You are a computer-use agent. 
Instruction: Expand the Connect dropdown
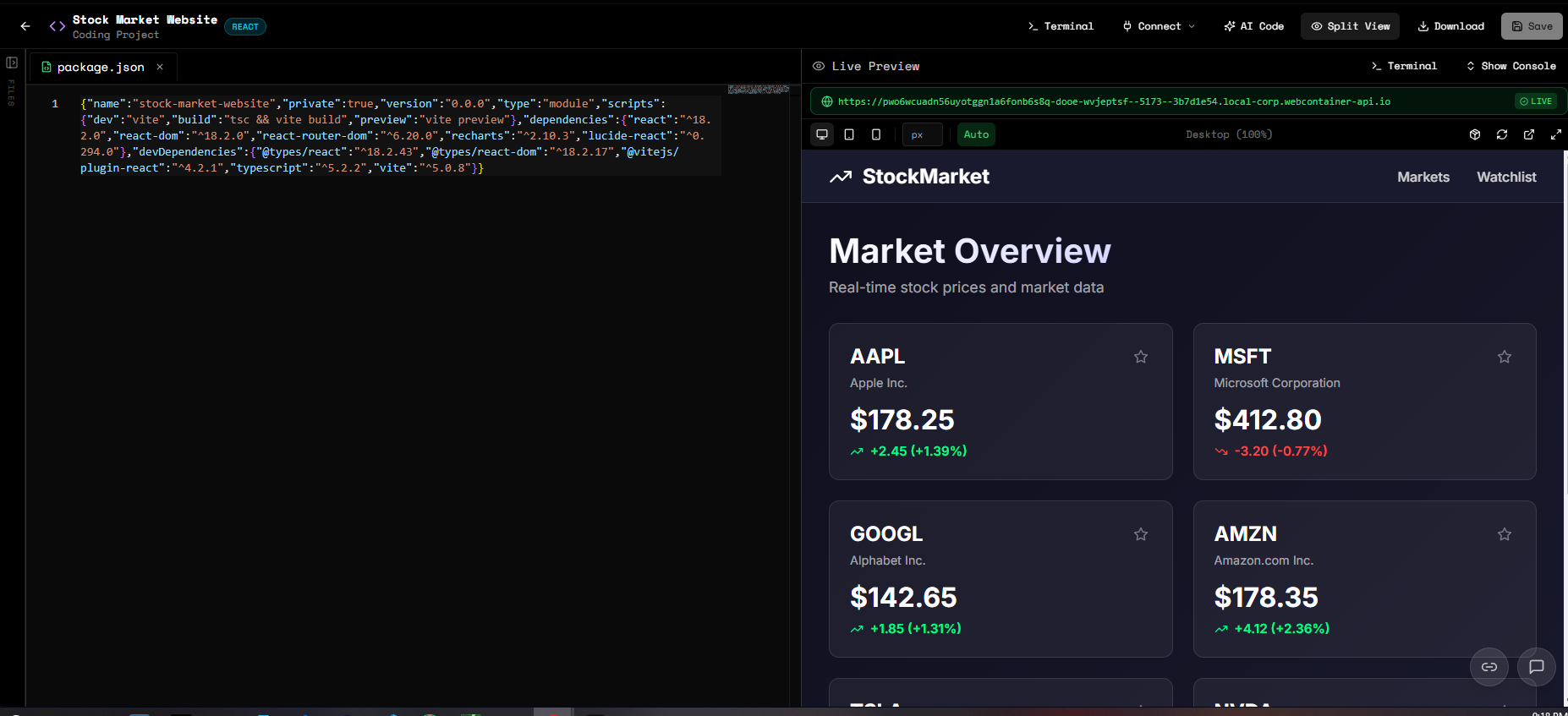(1159, 26)
